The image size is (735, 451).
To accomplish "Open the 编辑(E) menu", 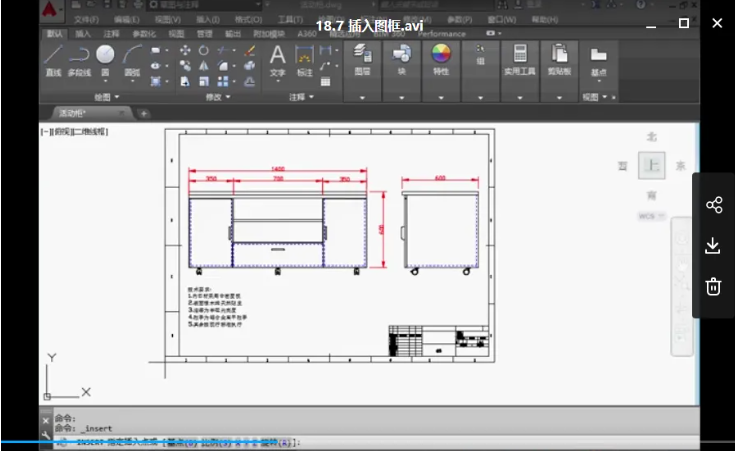I will (127, 20).
